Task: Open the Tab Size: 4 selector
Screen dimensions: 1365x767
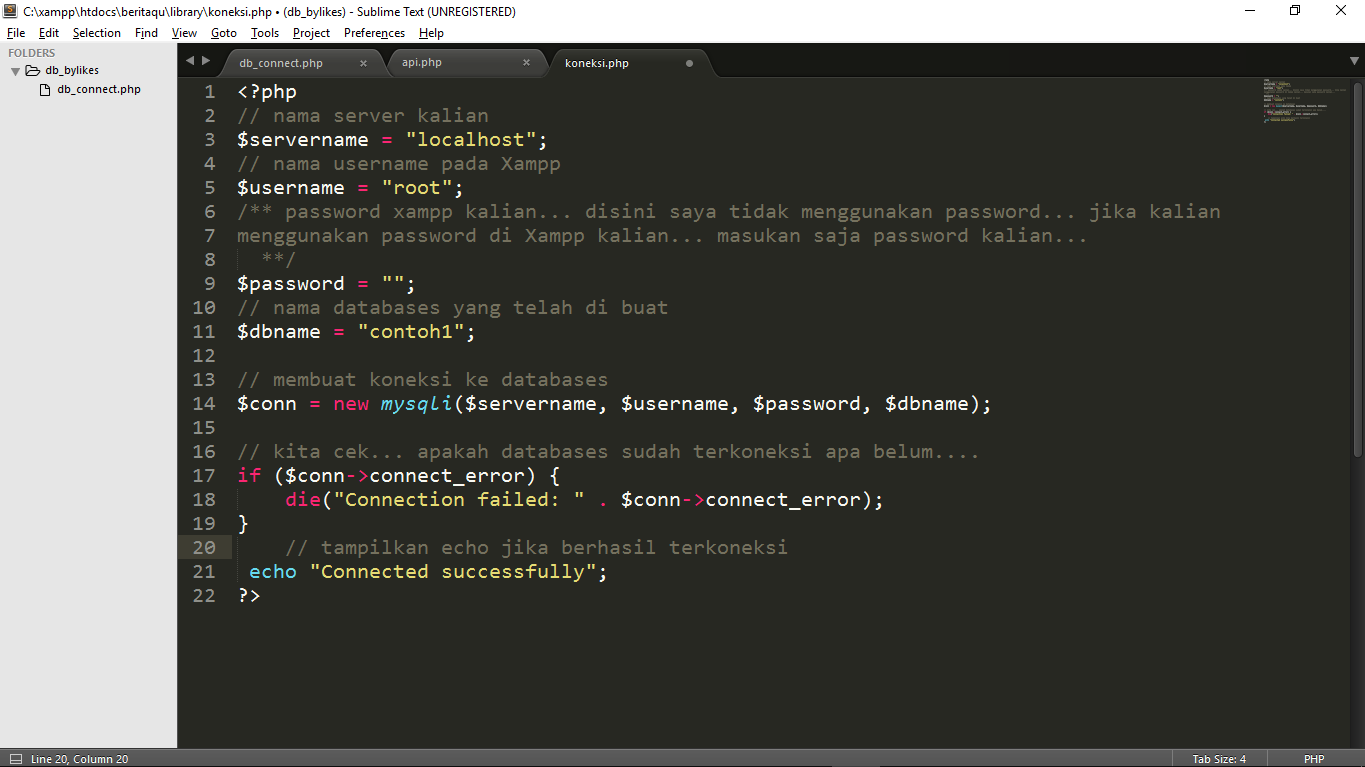Action: point(1218,759)
